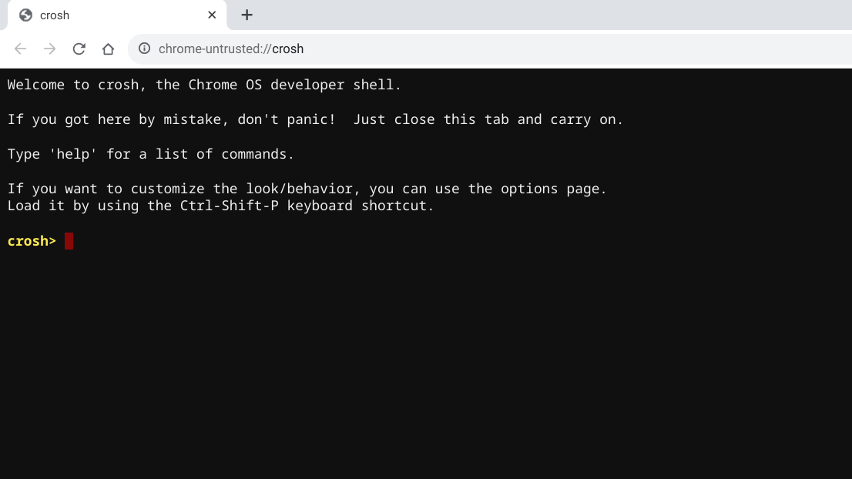Reload the crosh page

point(79,49)
